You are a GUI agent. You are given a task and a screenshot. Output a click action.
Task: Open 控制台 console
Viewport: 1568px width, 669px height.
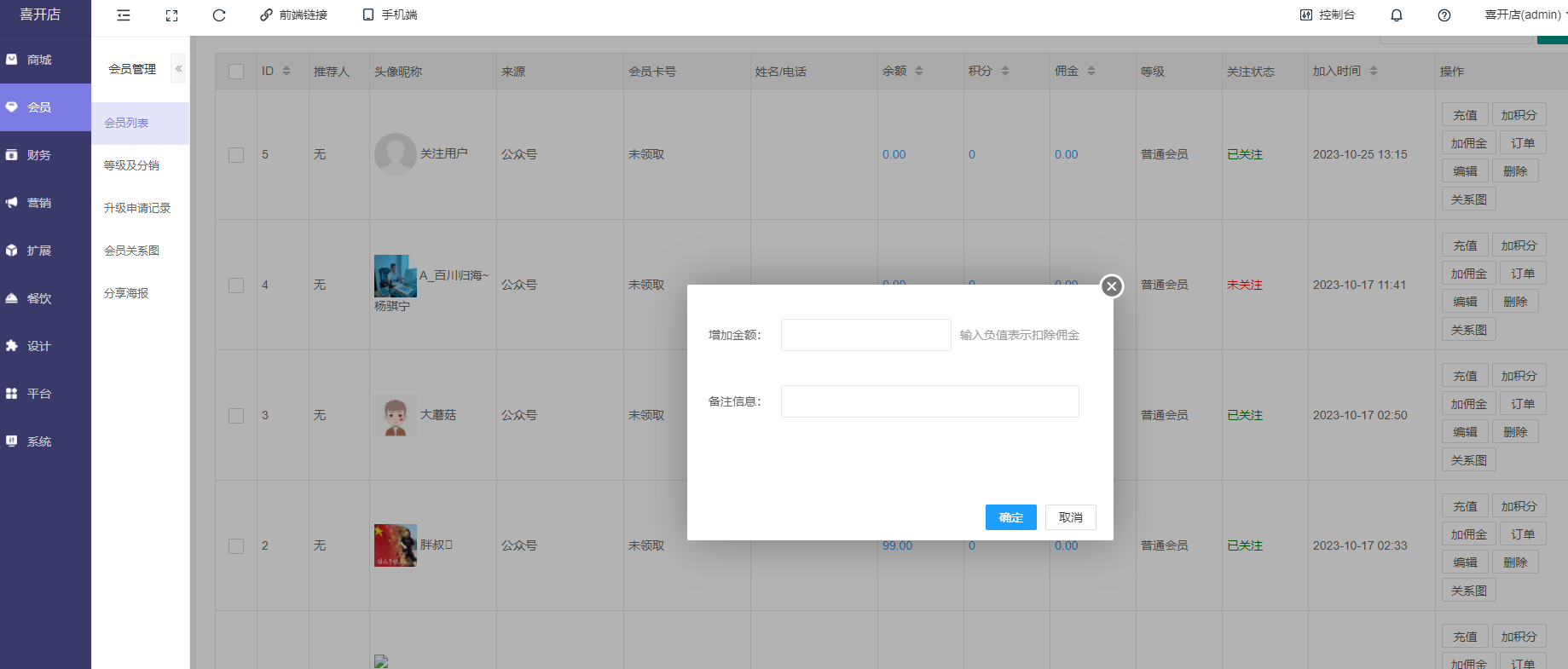(x=1328, y=15)
